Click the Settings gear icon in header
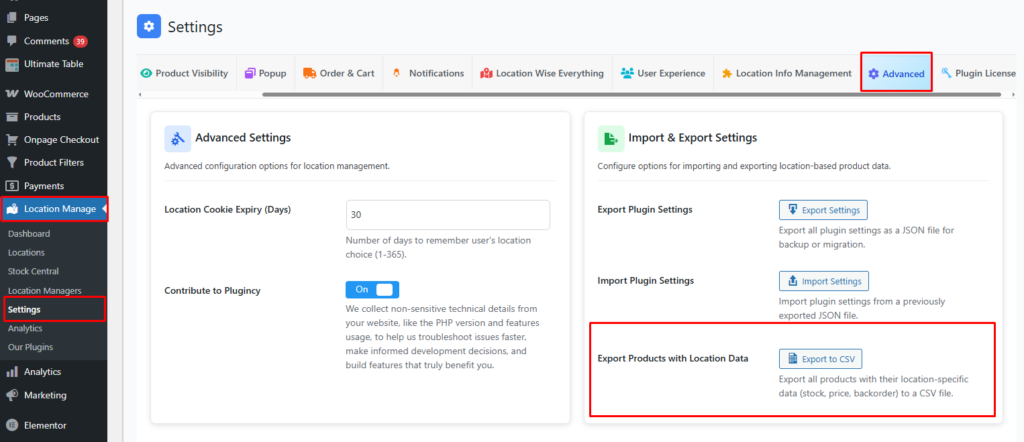1024x442 pixels. [x=149, y=27]
